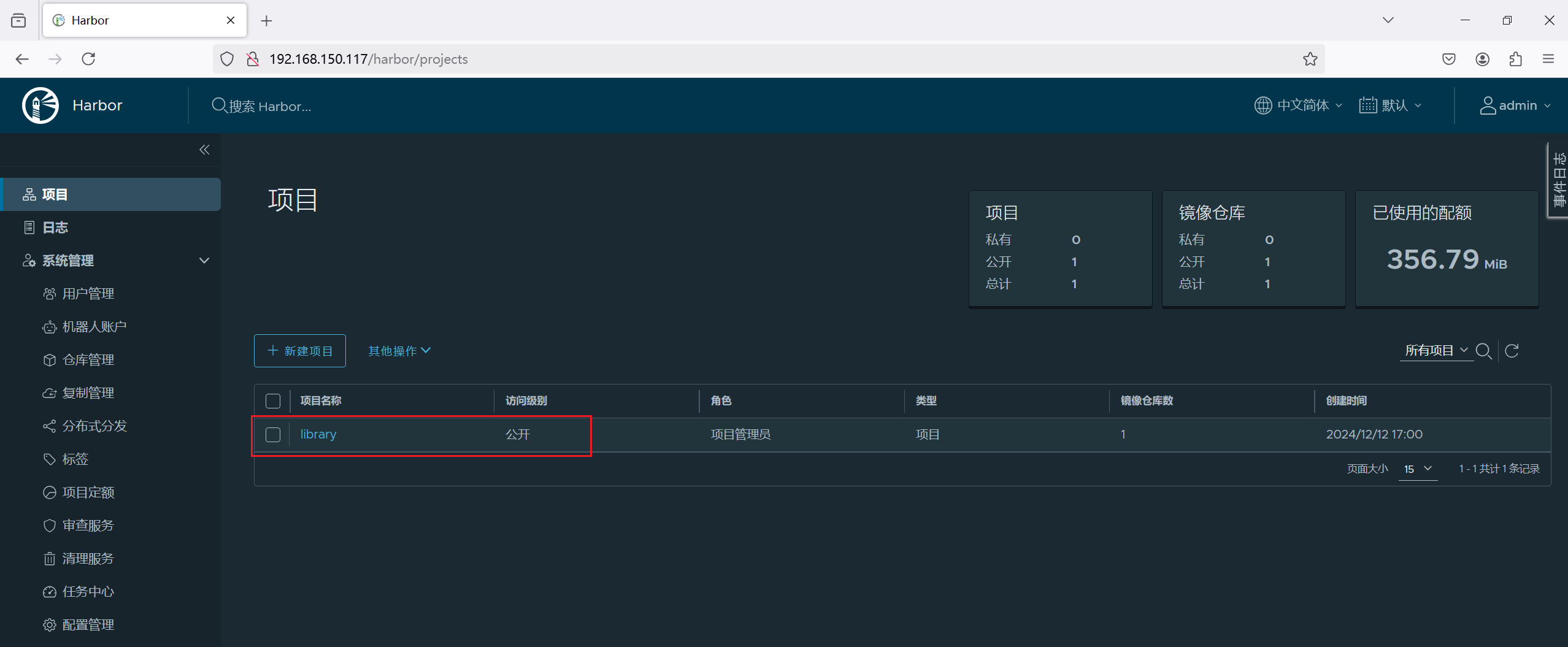This screenshot has width=1568, height=647.
Task: Close the Harbor browser tab
Action: point(231,20)
